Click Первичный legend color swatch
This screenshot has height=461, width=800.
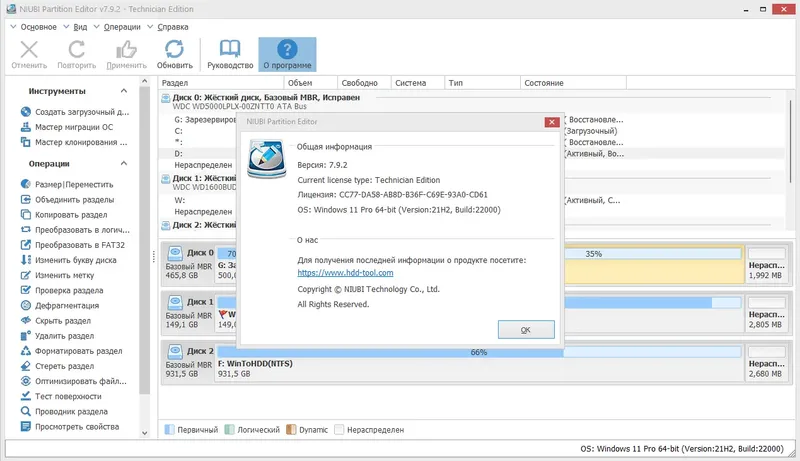pos(169,429)
